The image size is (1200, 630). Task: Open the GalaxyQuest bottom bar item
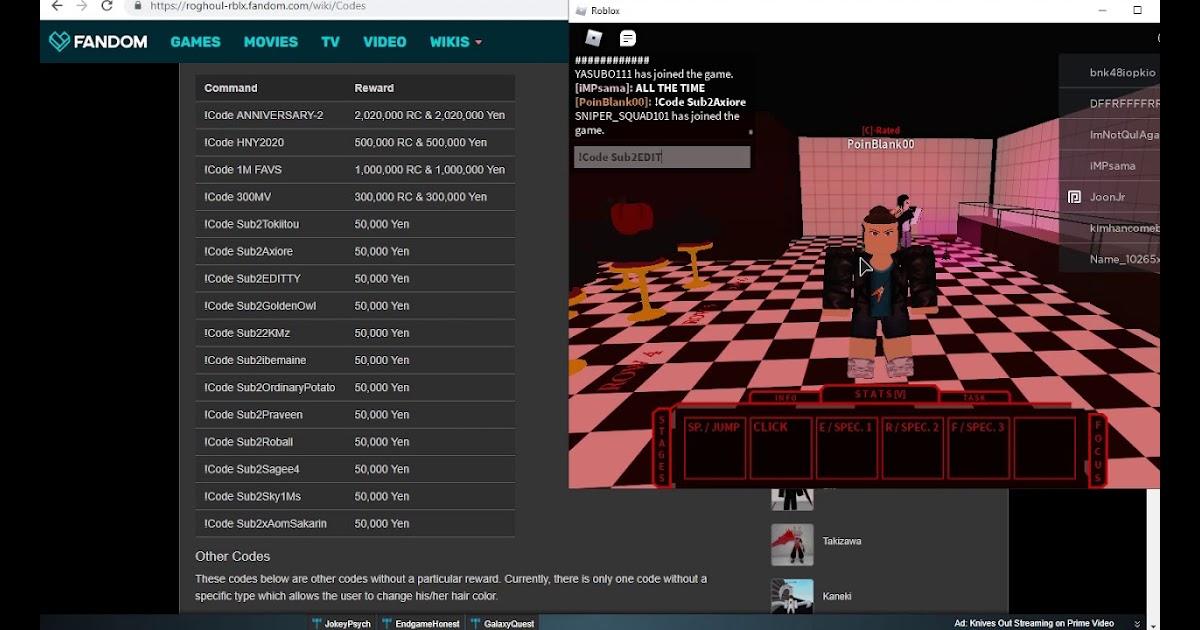(502, 623)
